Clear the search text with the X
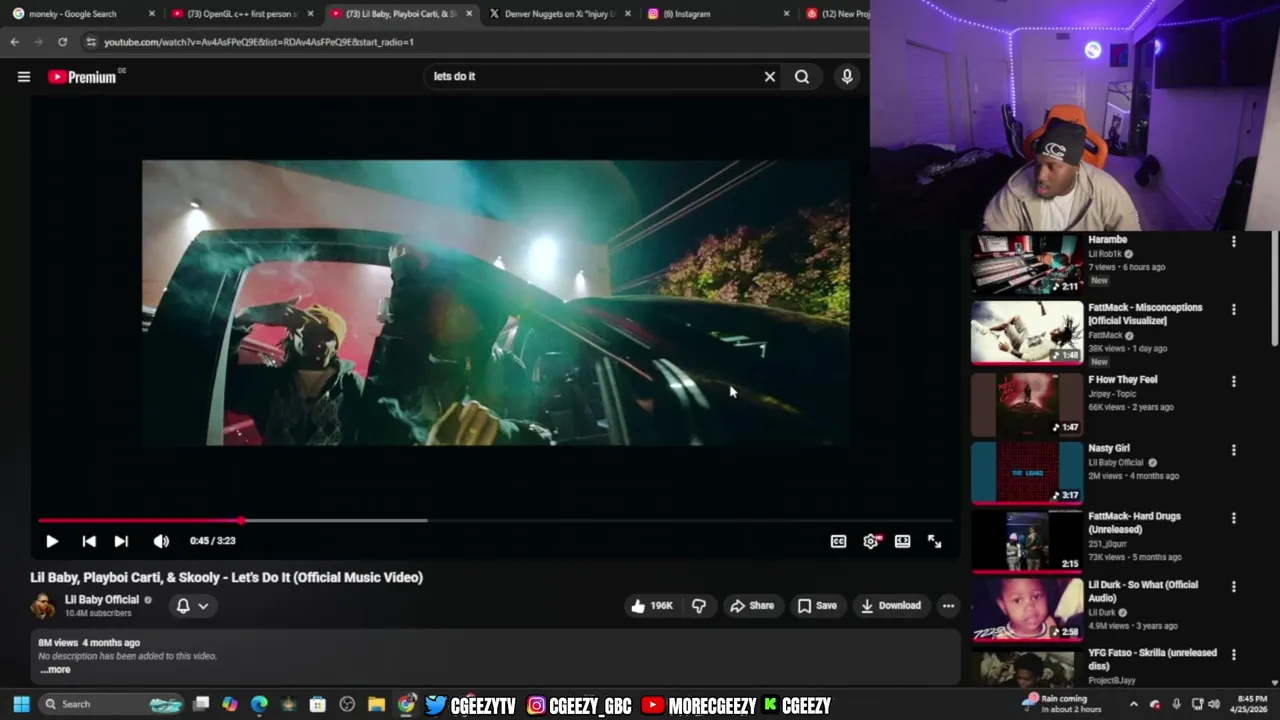This screenshot has width=1280, height=720. click(770, 77)
